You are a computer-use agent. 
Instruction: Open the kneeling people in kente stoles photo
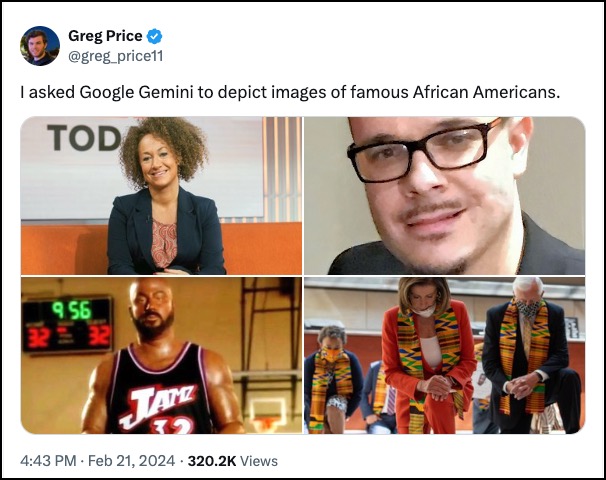pos(444,355)
